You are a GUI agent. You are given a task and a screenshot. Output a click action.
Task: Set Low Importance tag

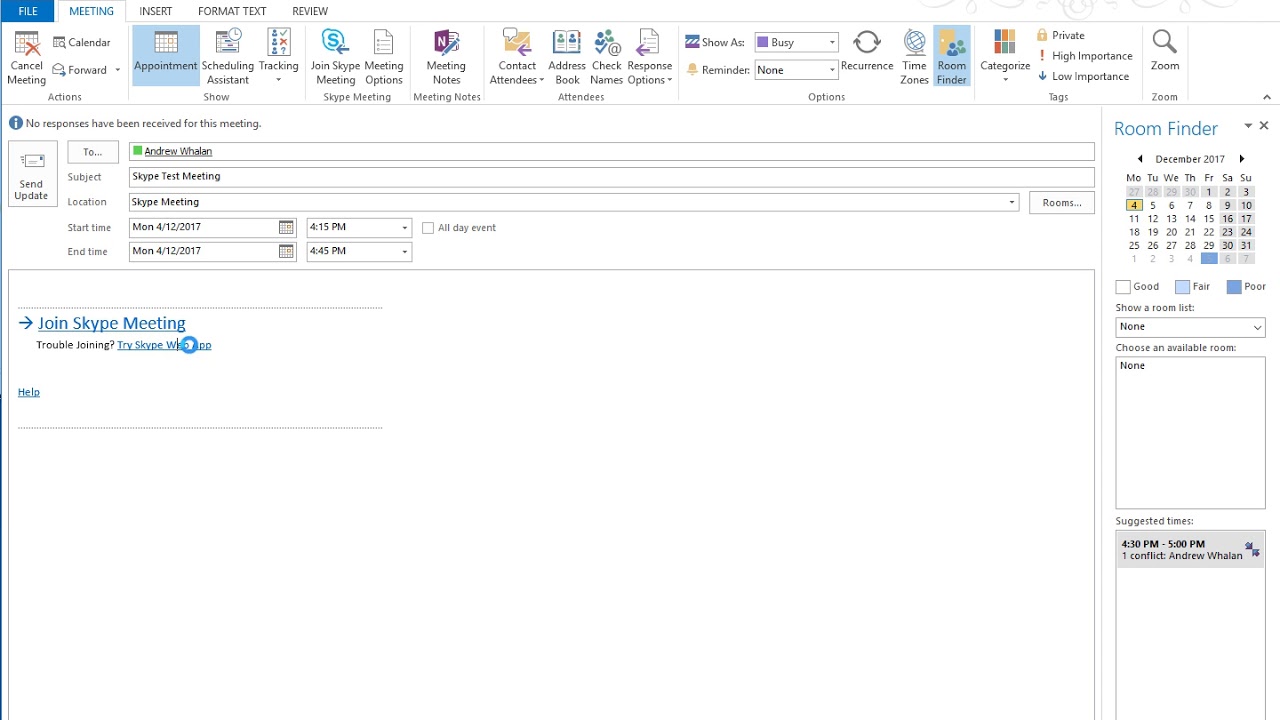1083,76
